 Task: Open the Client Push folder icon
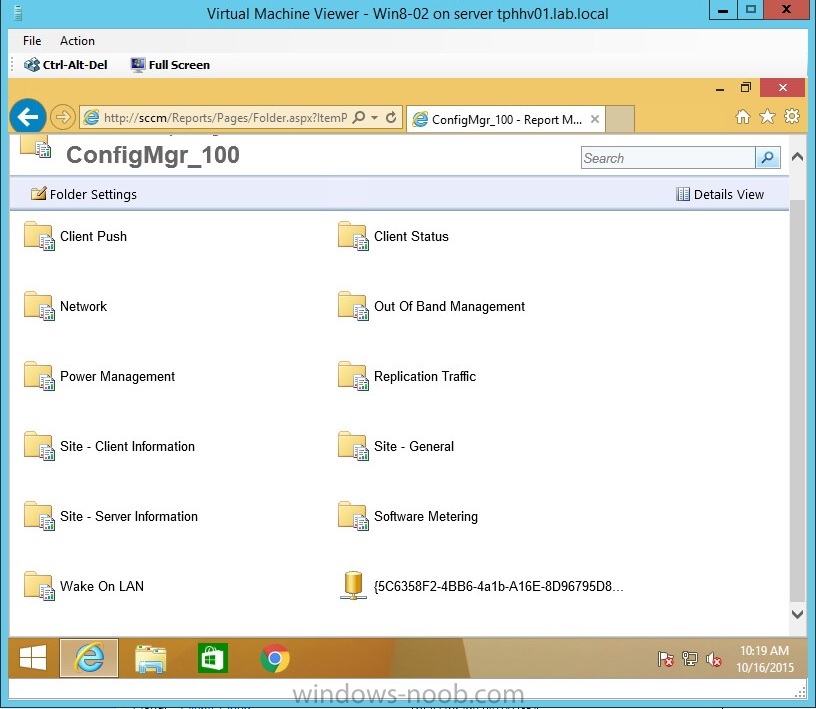(x=40, y=236)
